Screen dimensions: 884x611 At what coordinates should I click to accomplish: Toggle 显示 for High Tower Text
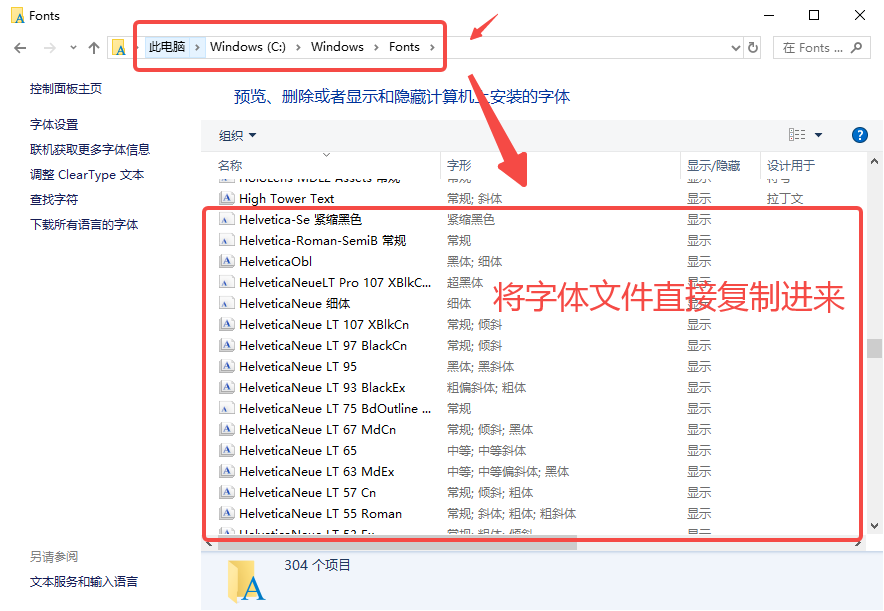click(x=698, y=198)
